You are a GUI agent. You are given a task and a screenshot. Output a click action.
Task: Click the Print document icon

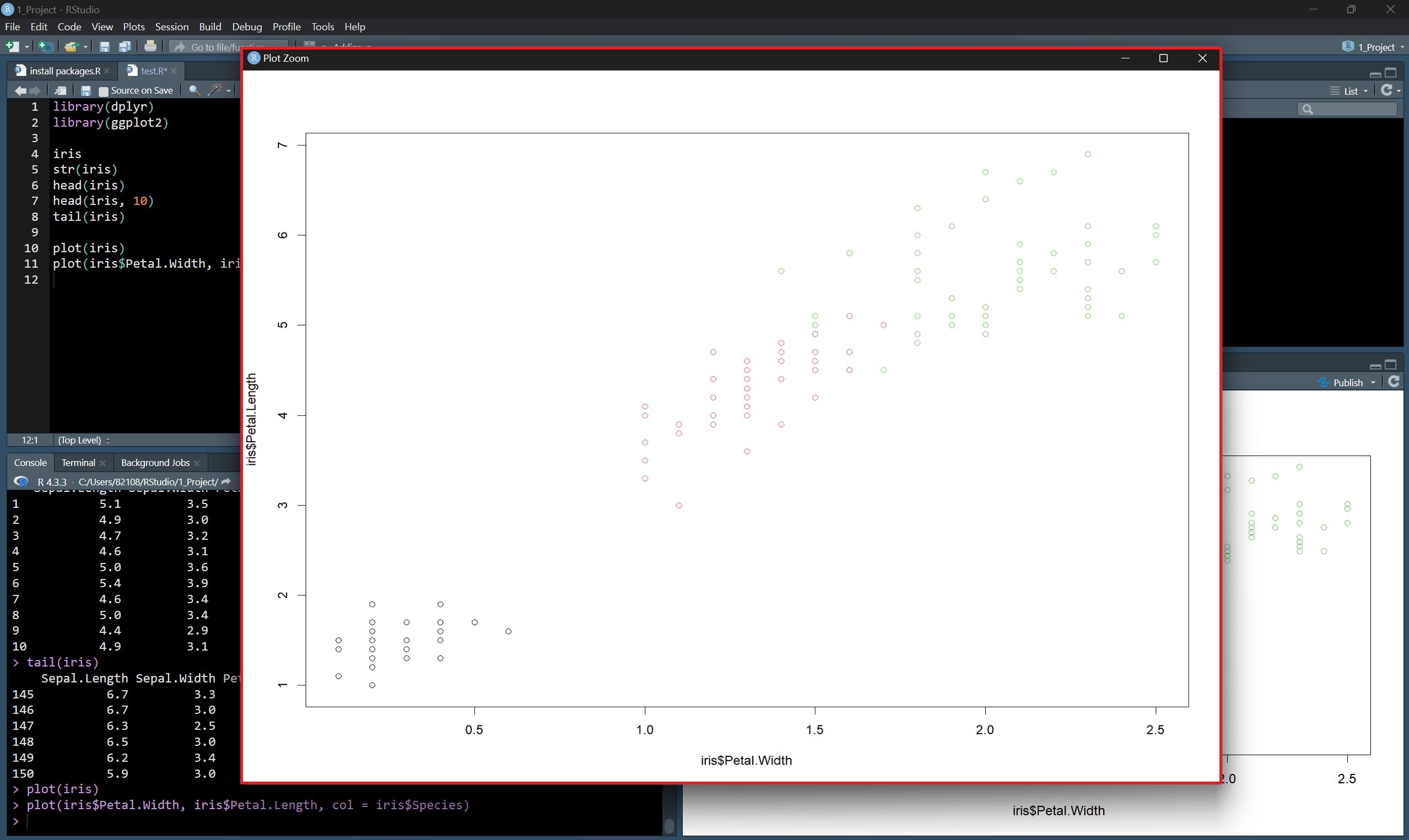[x=150, y=46]
